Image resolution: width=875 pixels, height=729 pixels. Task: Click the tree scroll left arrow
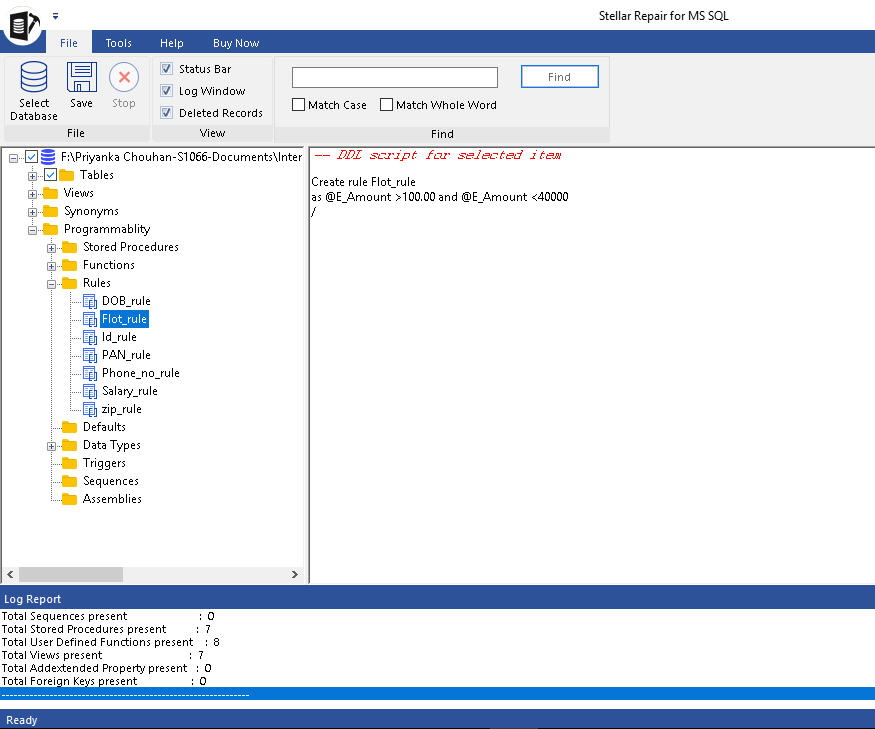(x=10, y=574)
